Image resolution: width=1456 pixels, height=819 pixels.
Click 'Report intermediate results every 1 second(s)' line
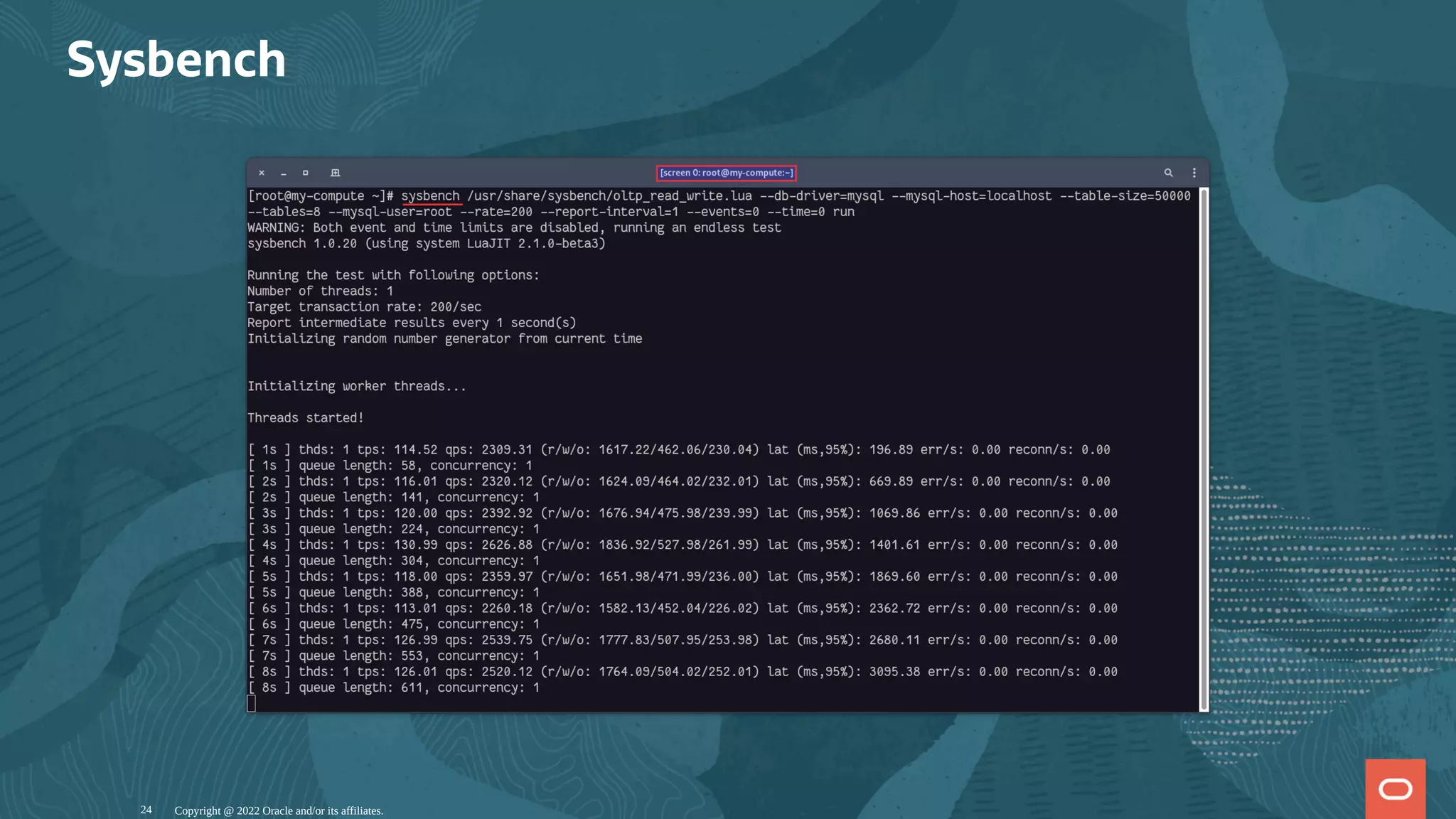(412, 323)
